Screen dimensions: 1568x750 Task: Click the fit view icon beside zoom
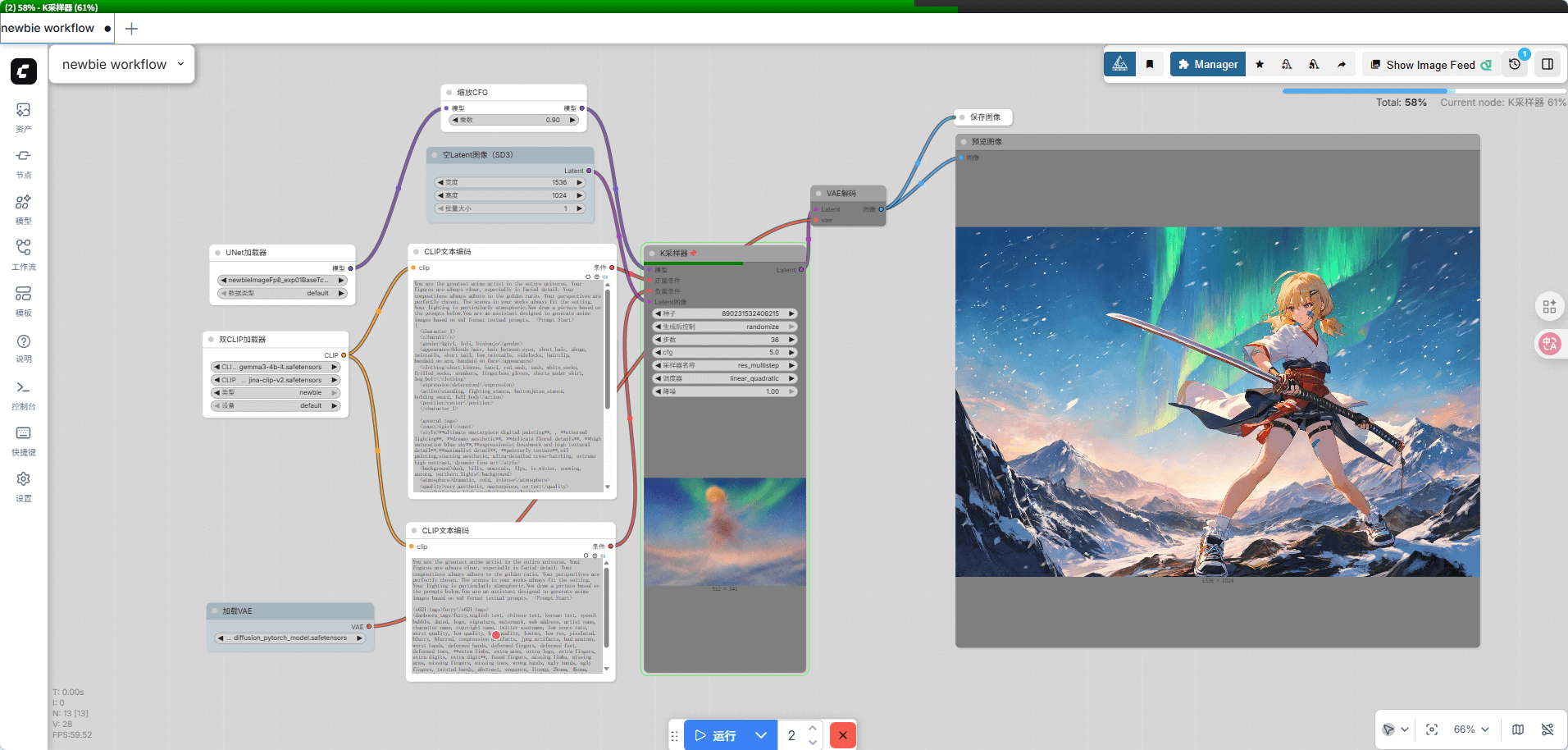tap(1432, 729)
